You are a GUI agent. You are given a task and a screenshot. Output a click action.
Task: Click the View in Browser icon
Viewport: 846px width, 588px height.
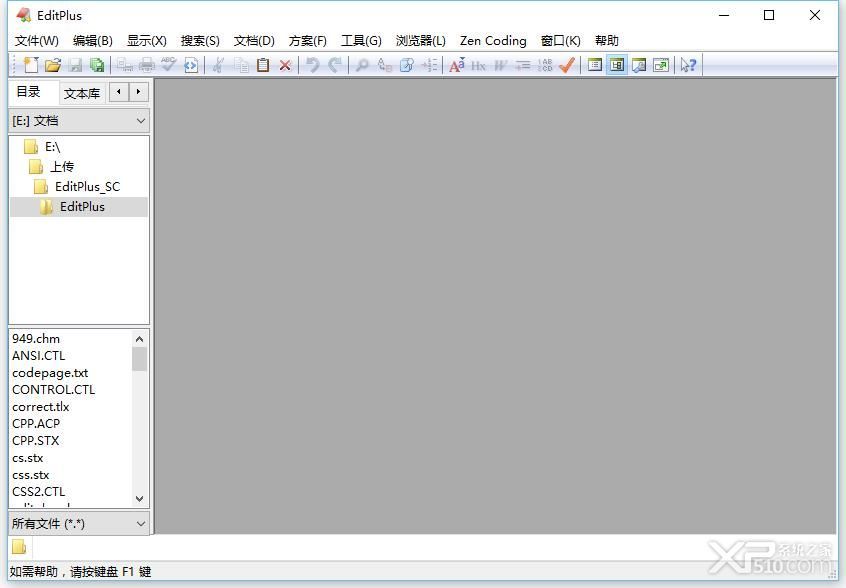(191, 65)
